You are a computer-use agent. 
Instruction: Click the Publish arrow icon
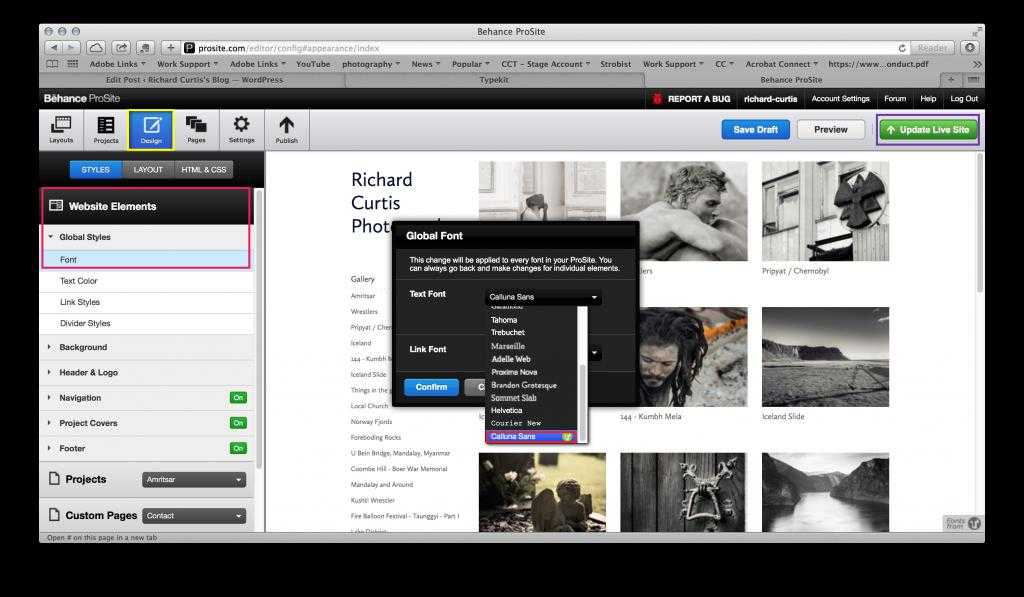(x=286, y=129)
